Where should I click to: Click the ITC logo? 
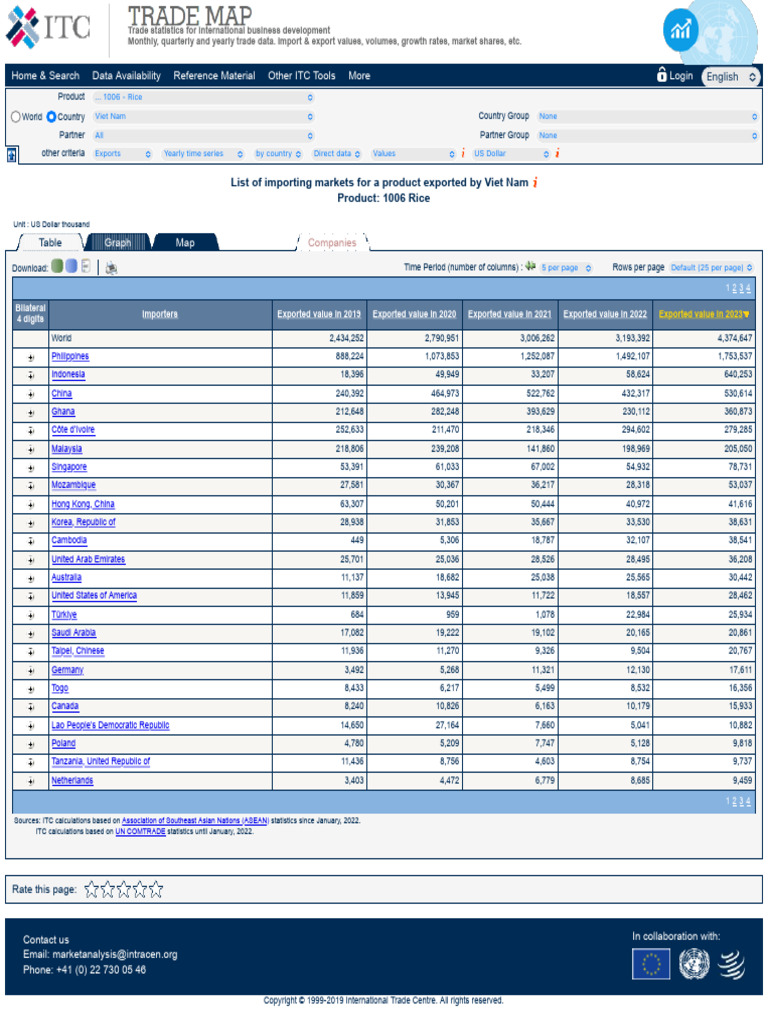[x=48, y=27]
